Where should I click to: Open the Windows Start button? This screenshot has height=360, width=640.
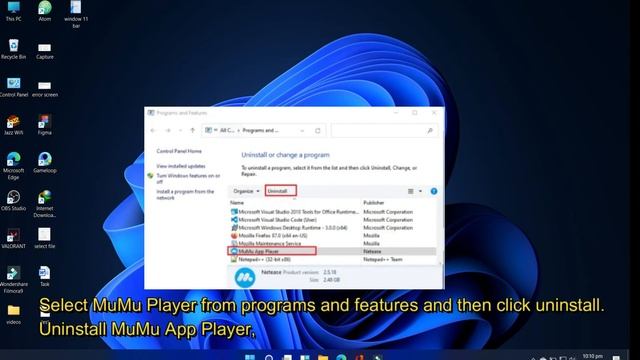250,358
